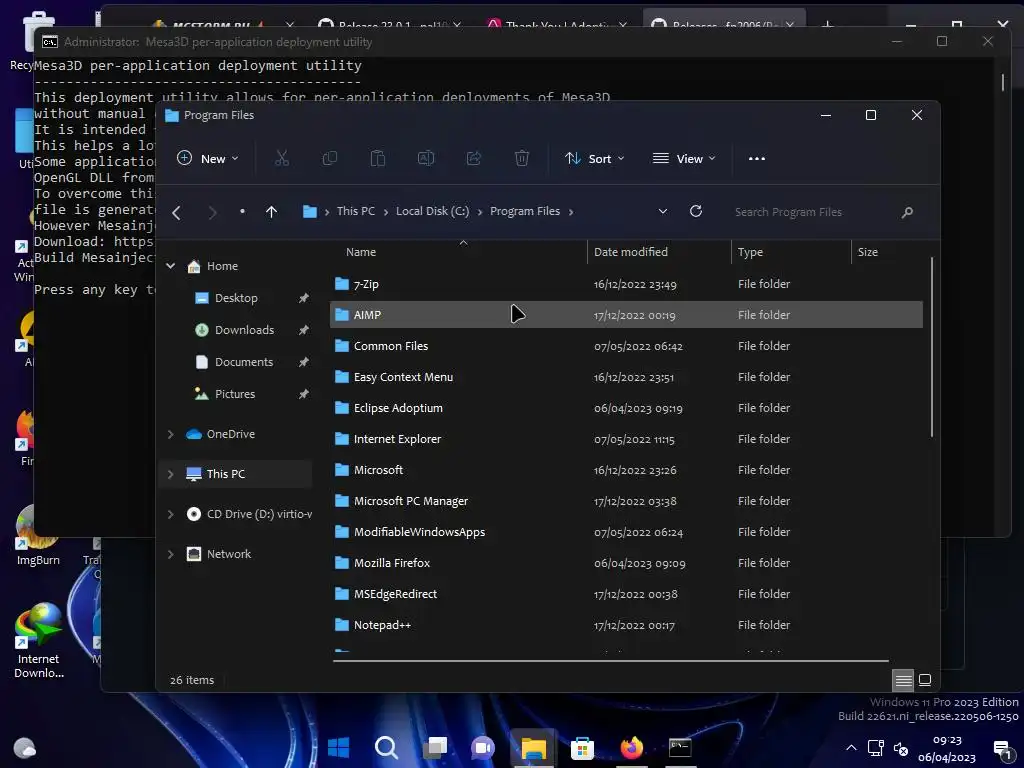Open the See more ellipsis menu
This screenshot has height=768, width=1024.
[x=756, y=159]
